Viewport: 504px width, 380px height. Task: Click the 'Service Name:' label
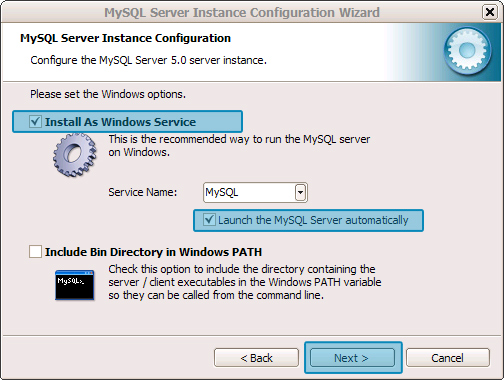pyautogui.click(x=143, y=192)
